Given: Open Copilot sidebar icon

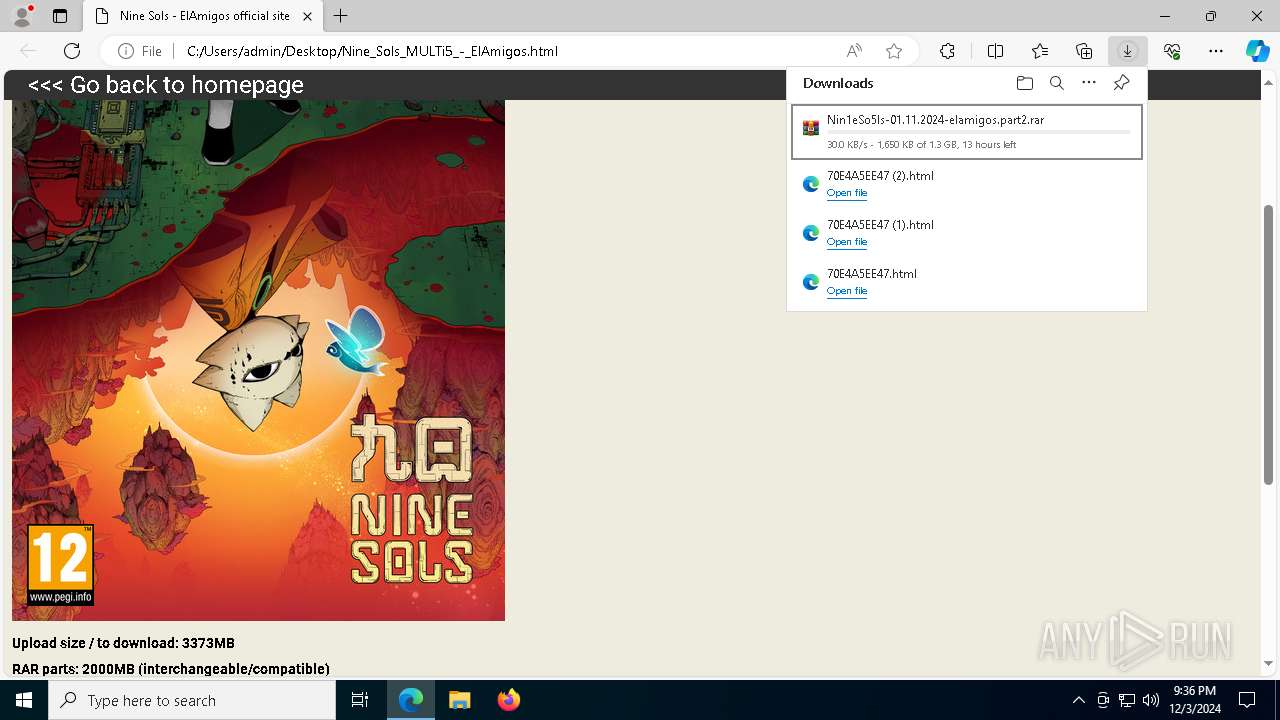Looking at the screenshot, I should click(x=1257, y=51).
